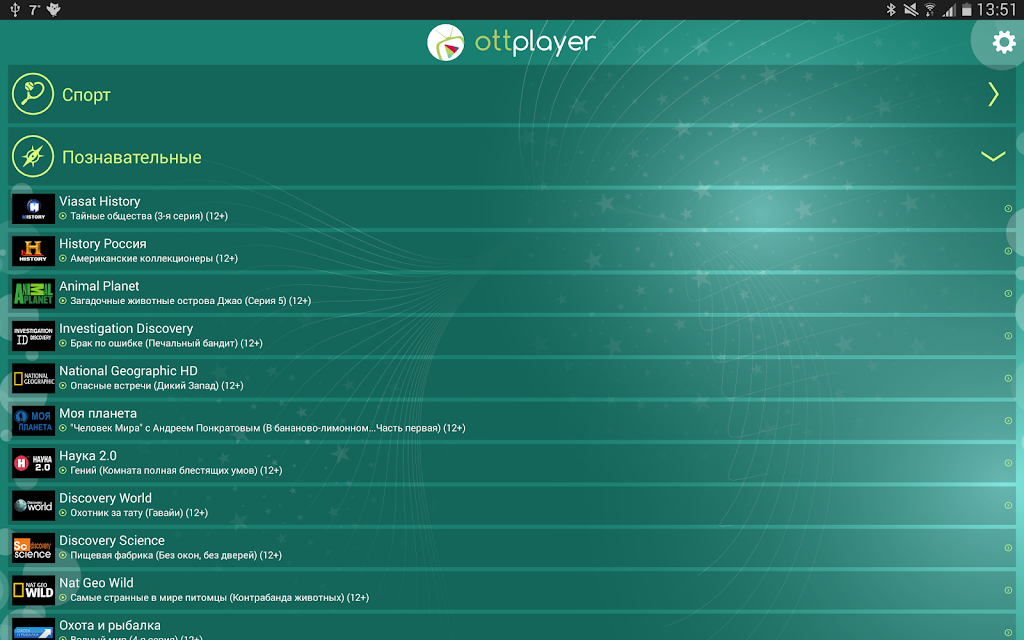Click the play indicator beside Американские коллекционеры
The width and height of the screenshot is (1024, 640).
(x=63, y=259)
